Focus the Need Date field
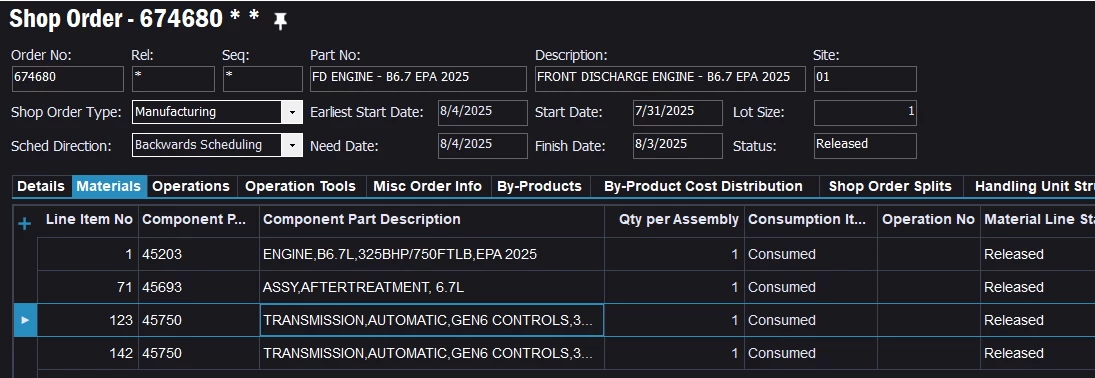 [x=483, y=145]
